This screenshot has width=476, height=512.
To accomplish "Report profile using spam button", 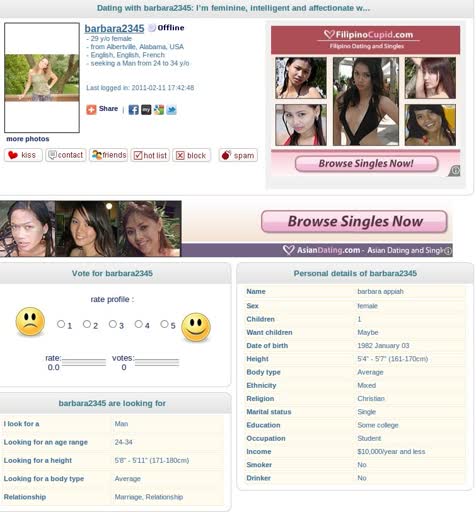I will [238, 155].
